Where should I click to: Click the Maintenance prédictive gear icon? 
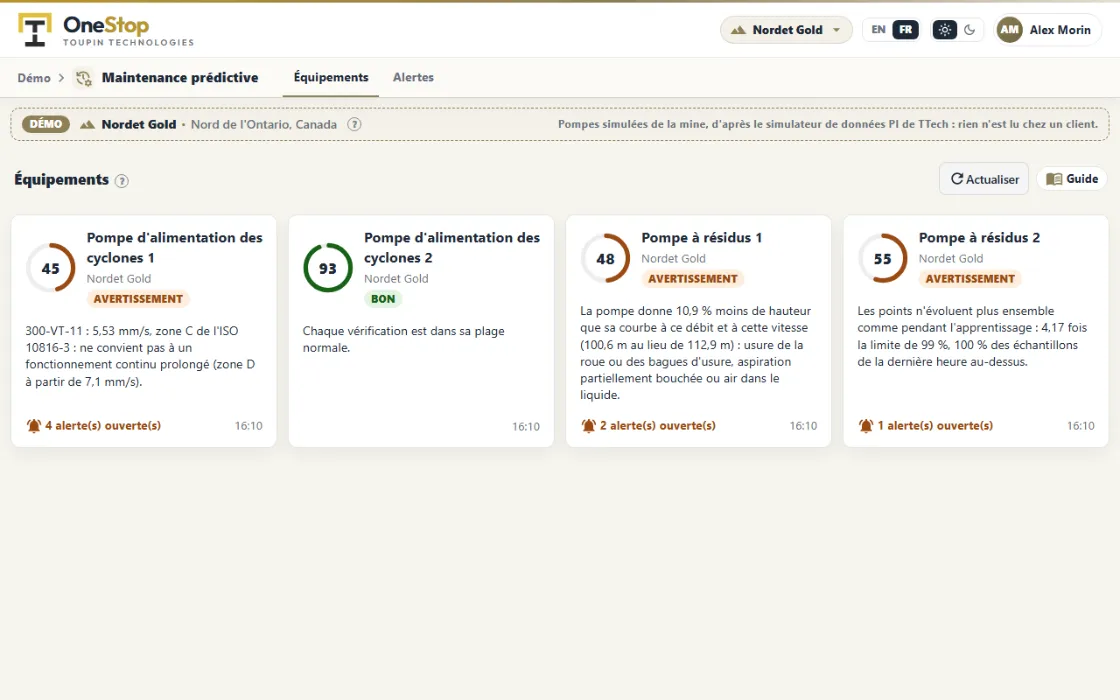click(x=84, y=78)
